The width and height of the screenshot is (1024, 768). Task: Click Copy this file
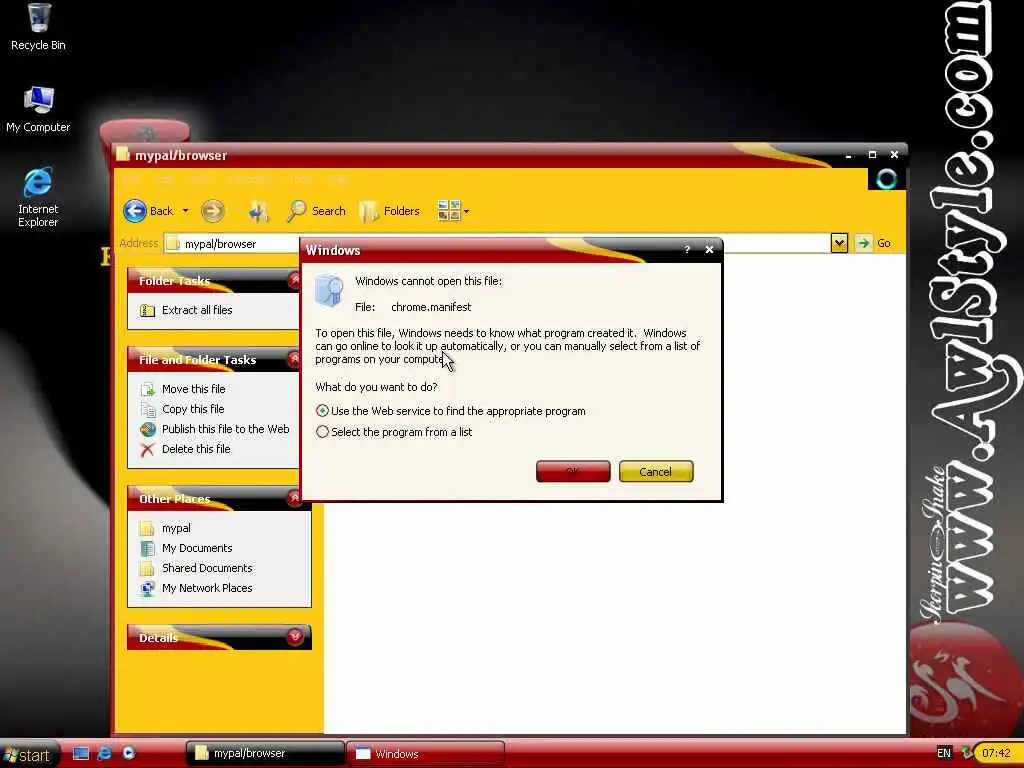193,409
